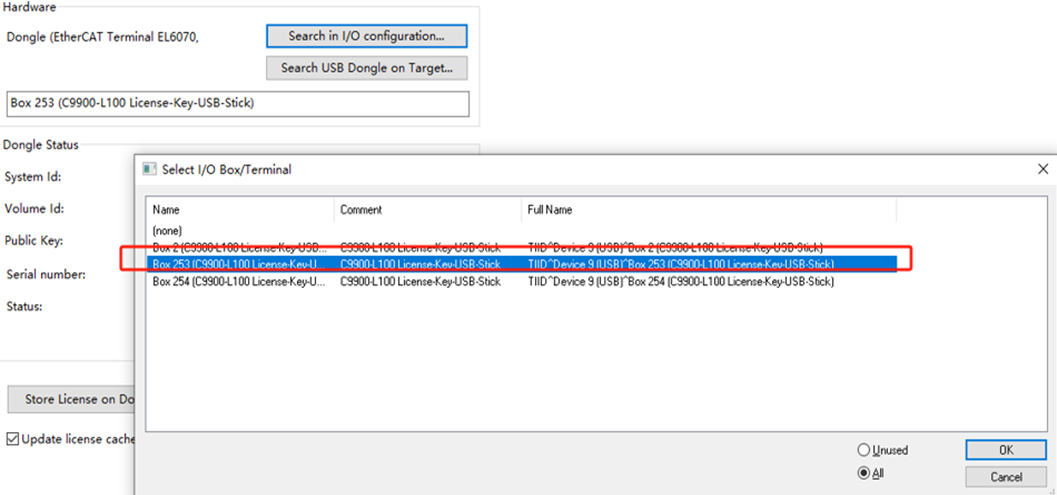Select Box 2 row in list
Viewport: 1057px width, 495px height.
(521, 248)
